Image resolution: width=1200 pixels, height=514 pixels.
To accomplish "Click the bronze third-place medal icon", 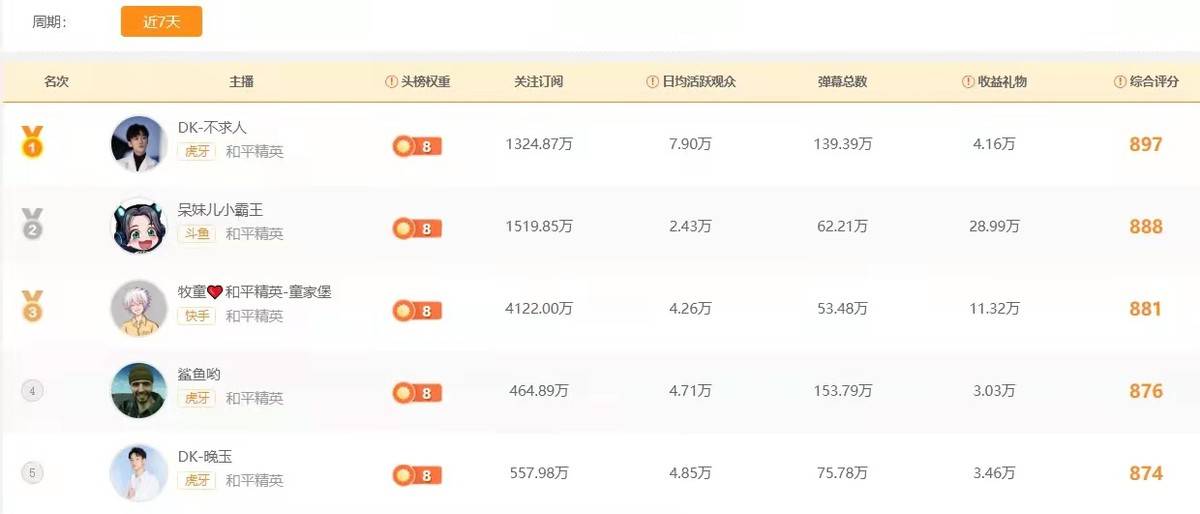I will click(33, 306).
